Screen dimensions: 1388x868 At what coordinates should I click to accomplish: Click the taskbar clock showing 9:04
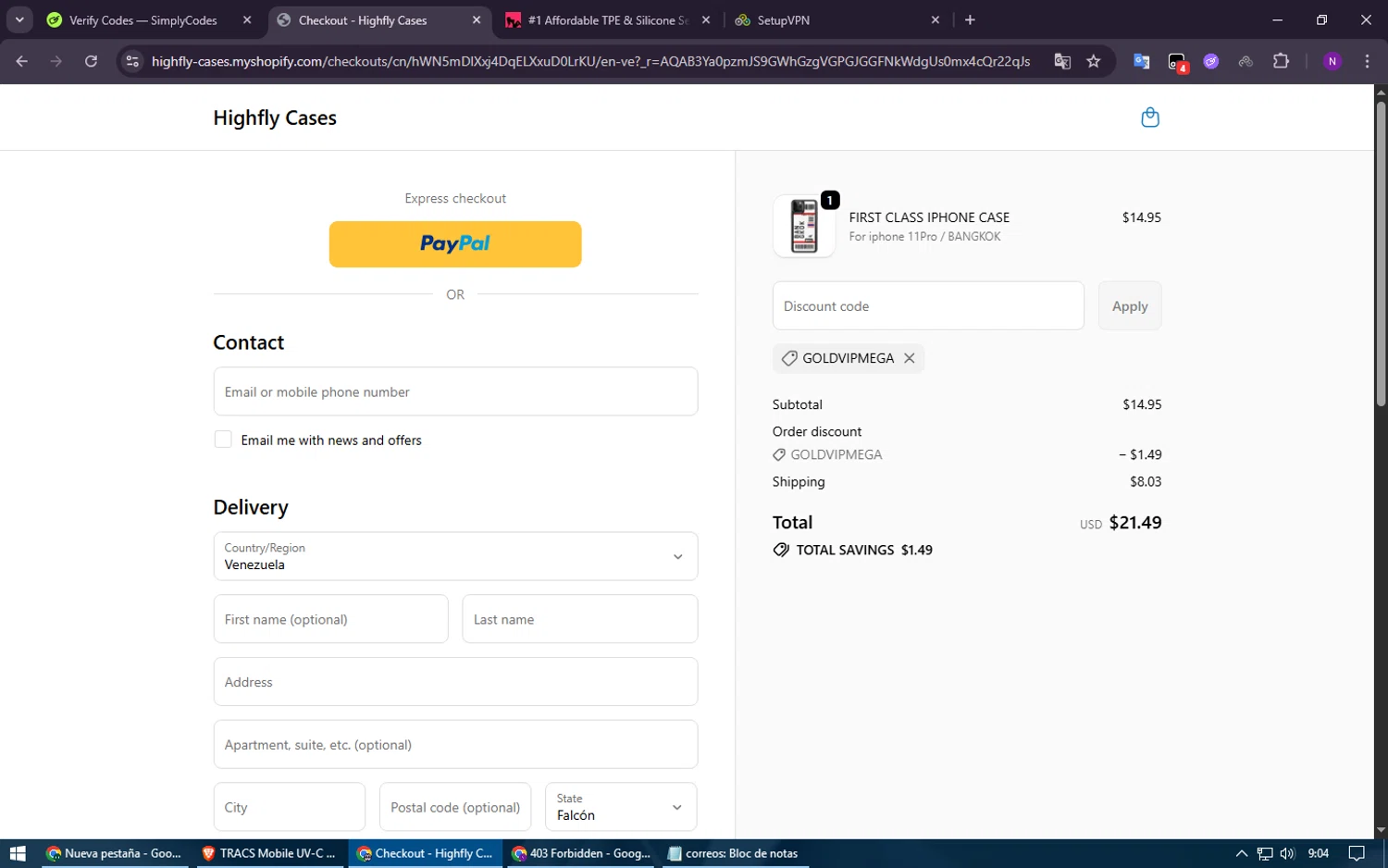pos(1319,853)
